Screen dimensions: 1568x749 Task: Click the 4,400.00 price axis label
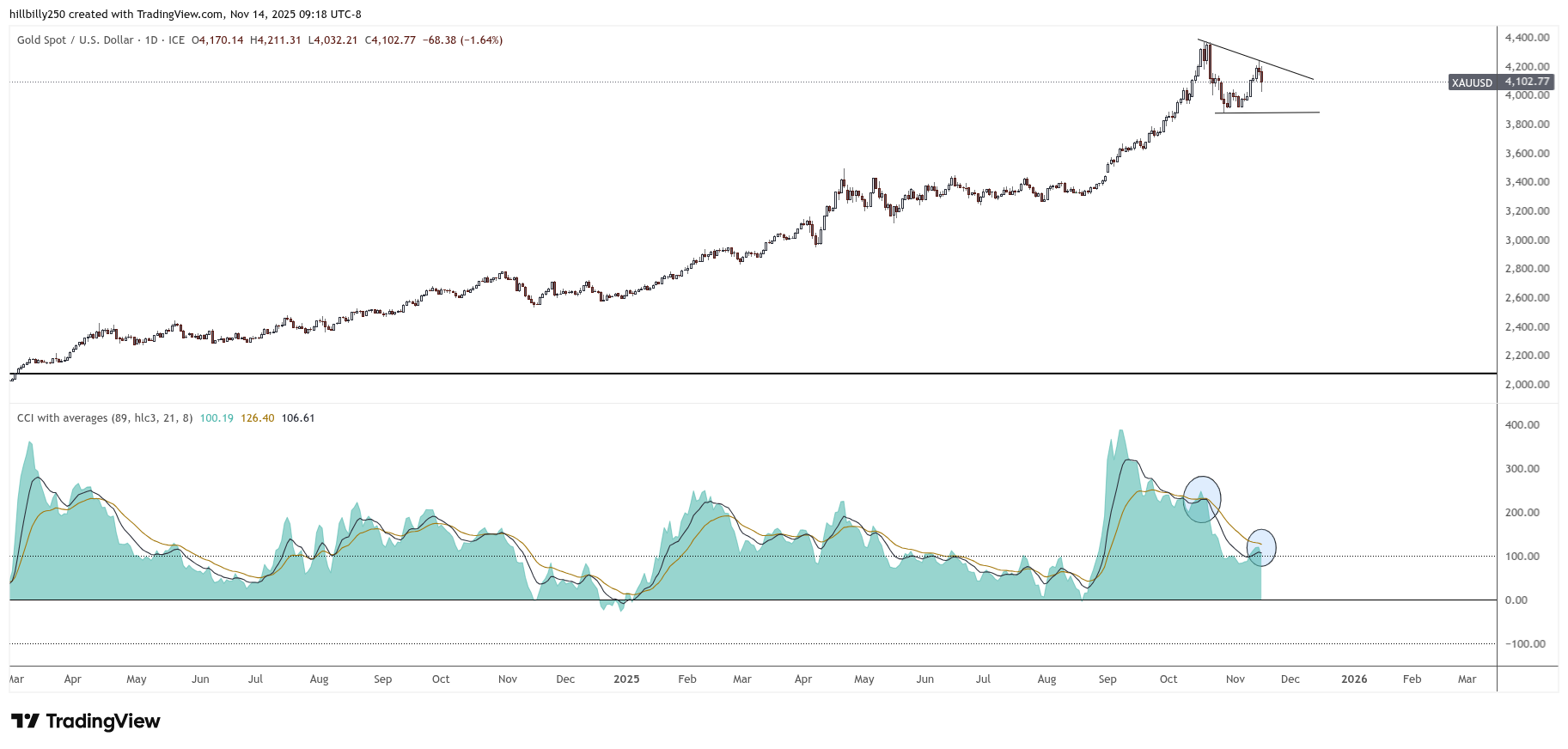tap(1527, 38)
